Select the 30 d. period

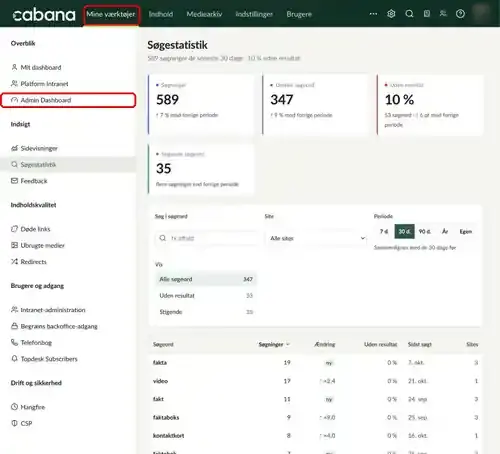pos(404,231)
